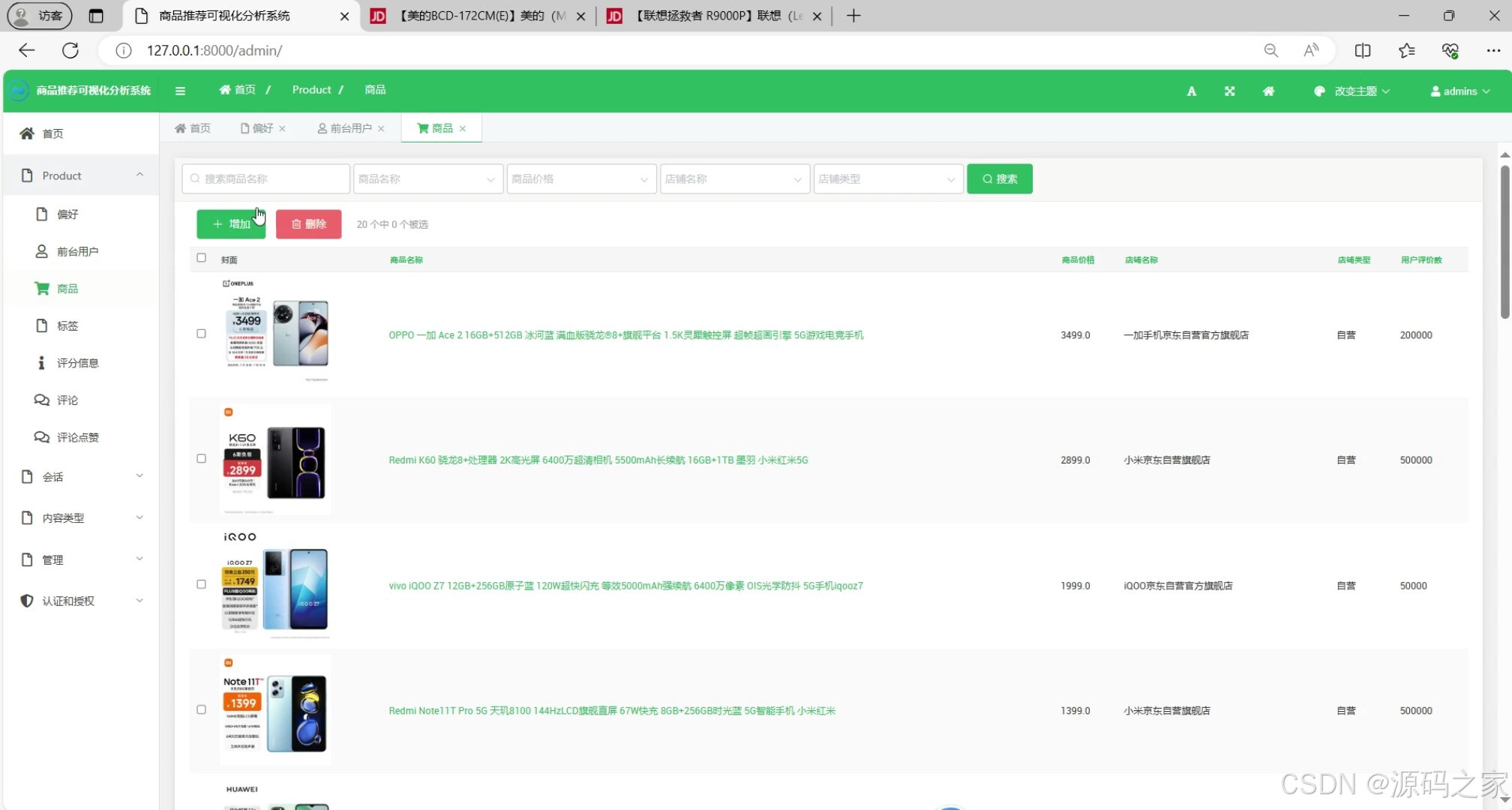Toggle fullscreen mode icon in header
This screenshot has height=810, width=1512.
(1230, 91)
